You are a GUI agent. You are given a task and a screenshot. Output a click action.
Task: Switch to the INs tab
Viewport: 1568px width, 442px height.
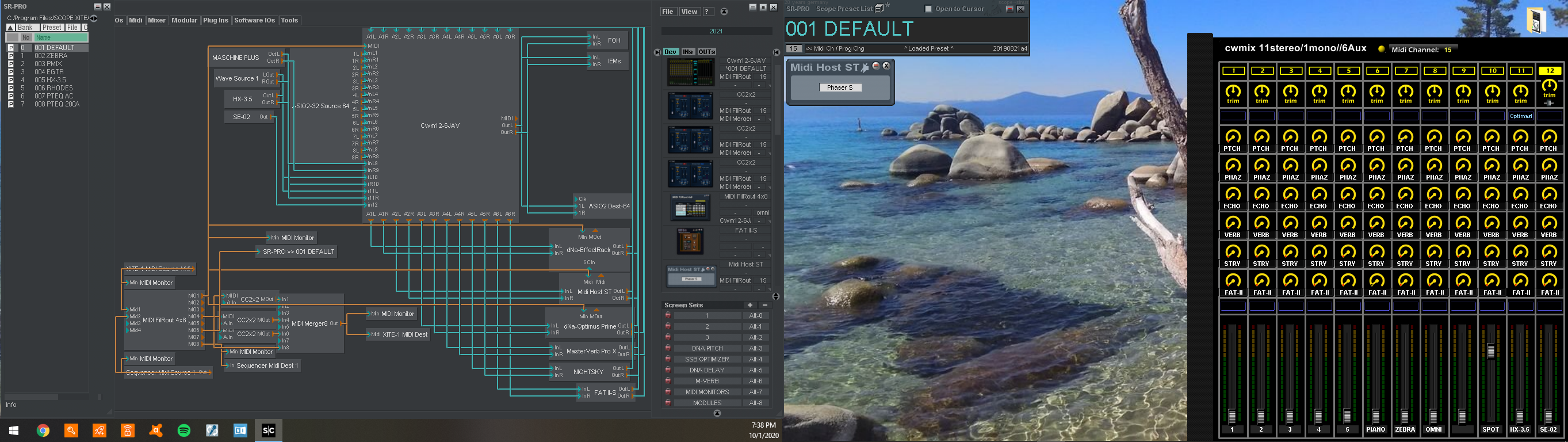(688, 52)
